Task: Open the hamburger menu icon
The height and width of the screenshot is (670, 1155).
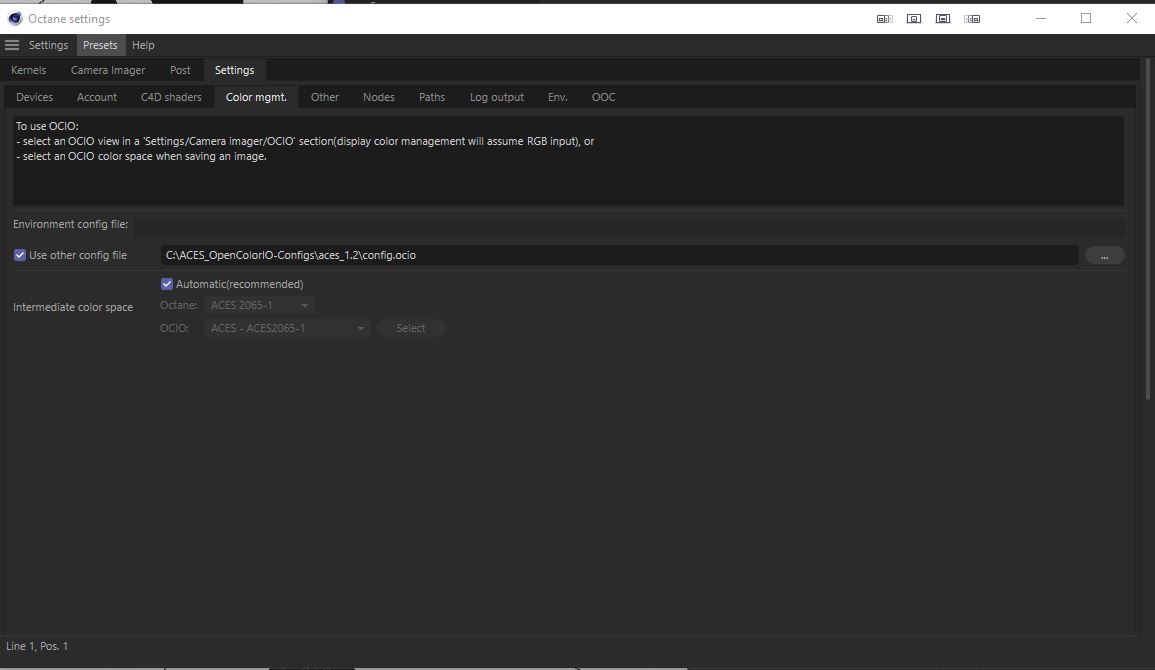Action: 12,45
